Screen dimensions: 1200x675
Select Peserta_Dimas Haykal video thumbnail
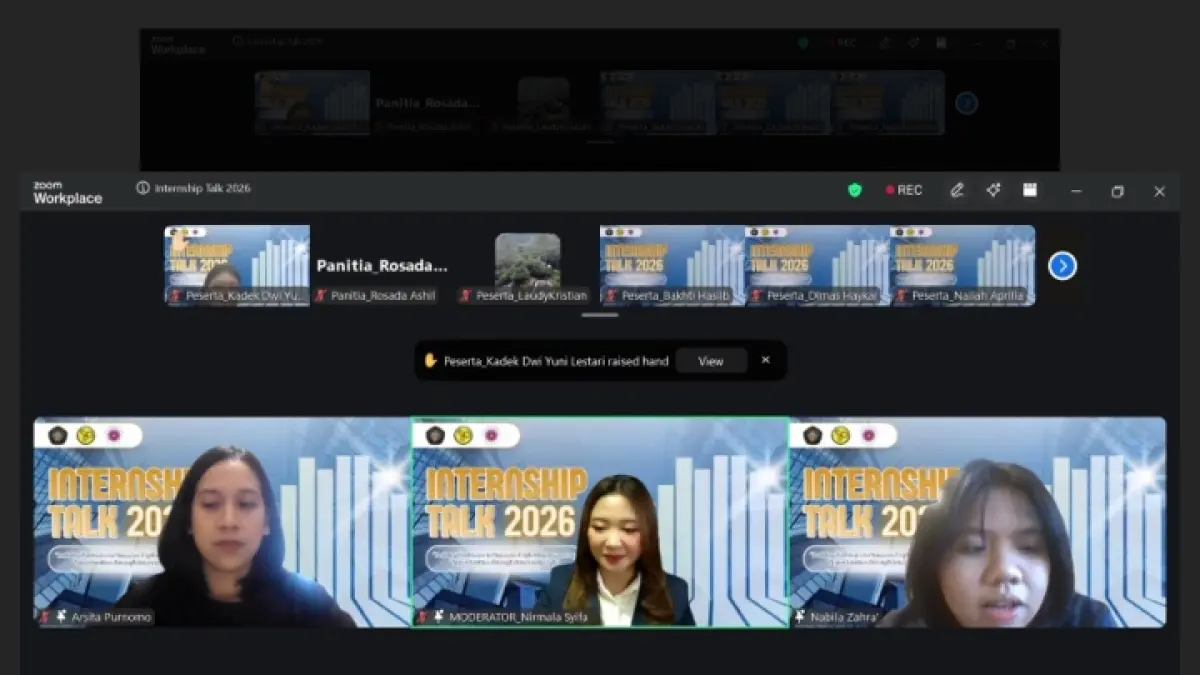(x=818, y=265)
